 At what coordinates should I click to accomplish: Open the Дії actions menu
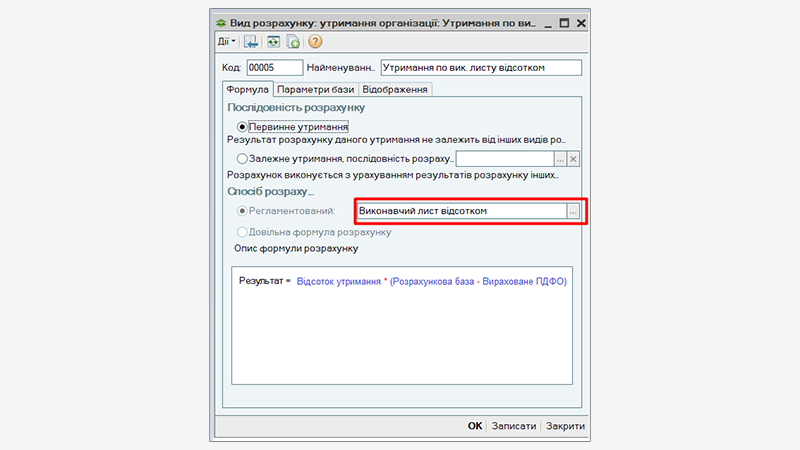pos(226,42)
